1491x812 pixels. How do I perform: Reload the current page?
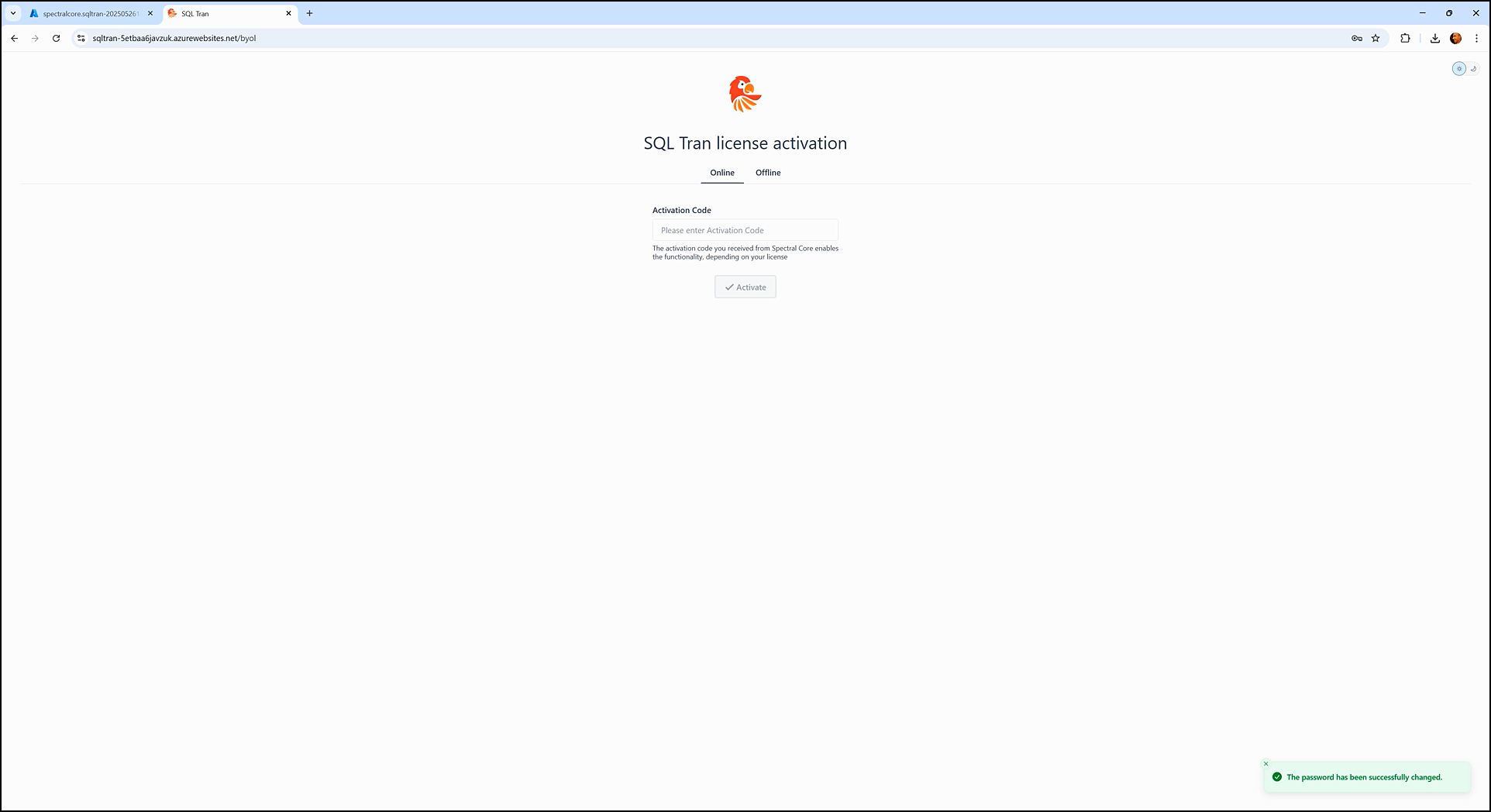56,38
